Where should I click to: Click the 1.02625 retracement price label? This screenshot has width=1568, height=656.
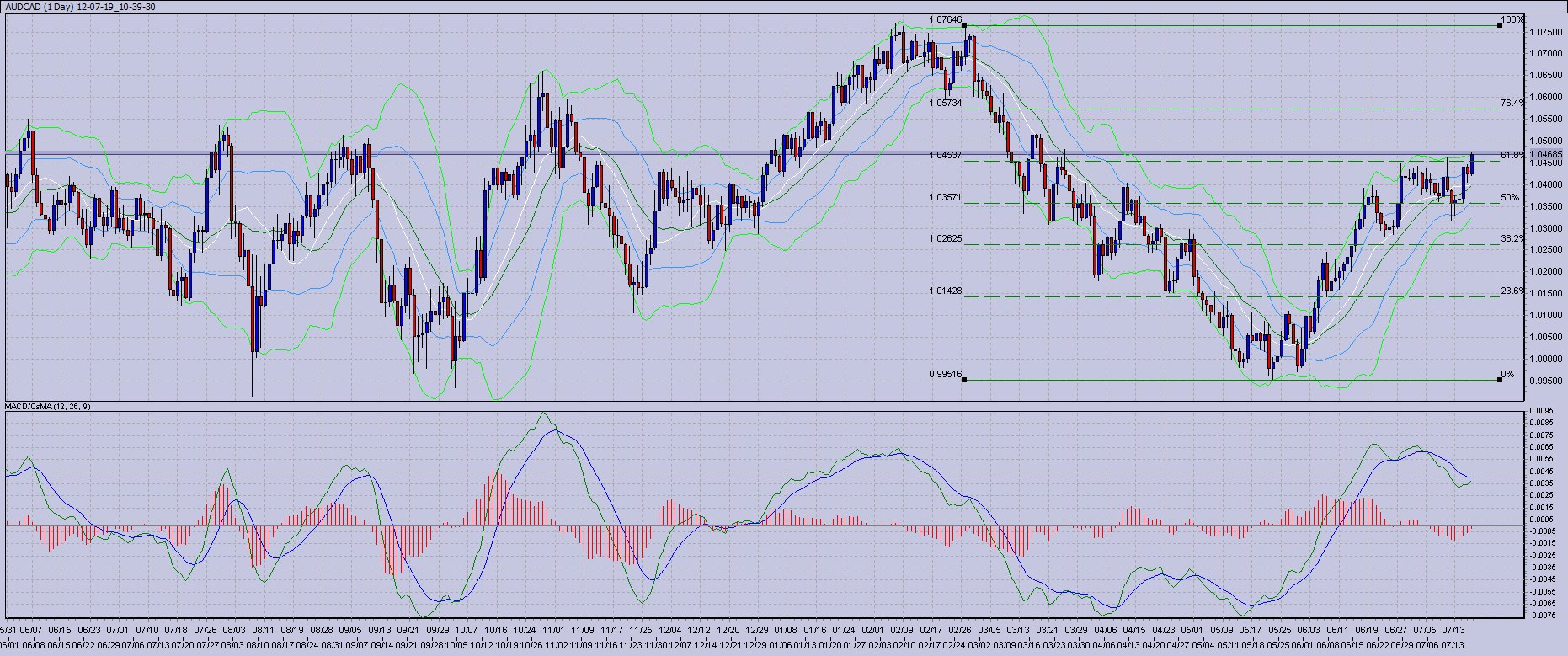[945, 238]
